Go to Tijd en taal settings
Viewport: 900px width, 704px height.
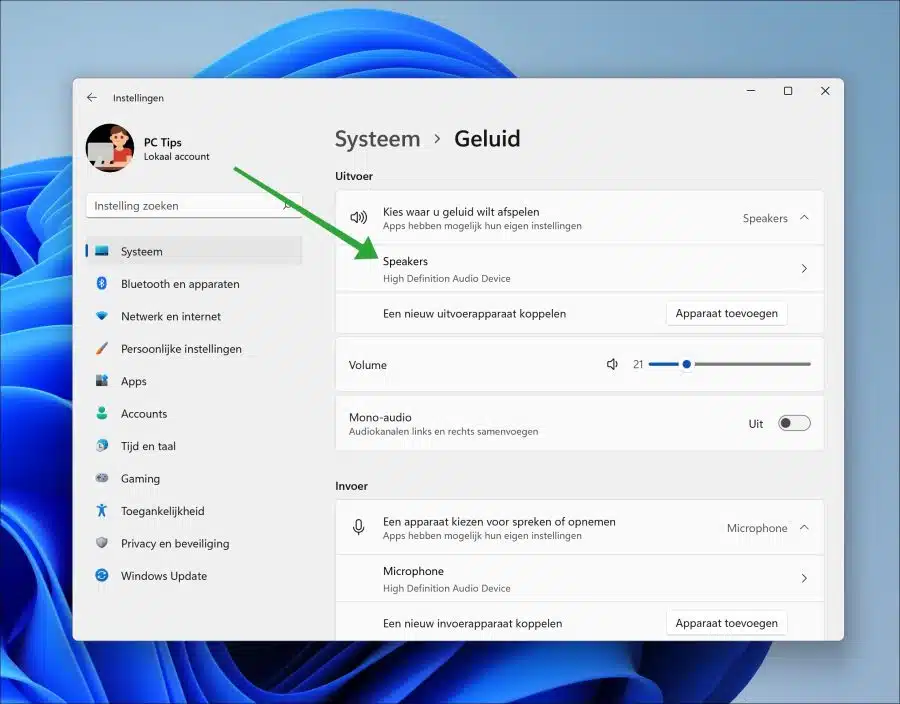(194, 446)
